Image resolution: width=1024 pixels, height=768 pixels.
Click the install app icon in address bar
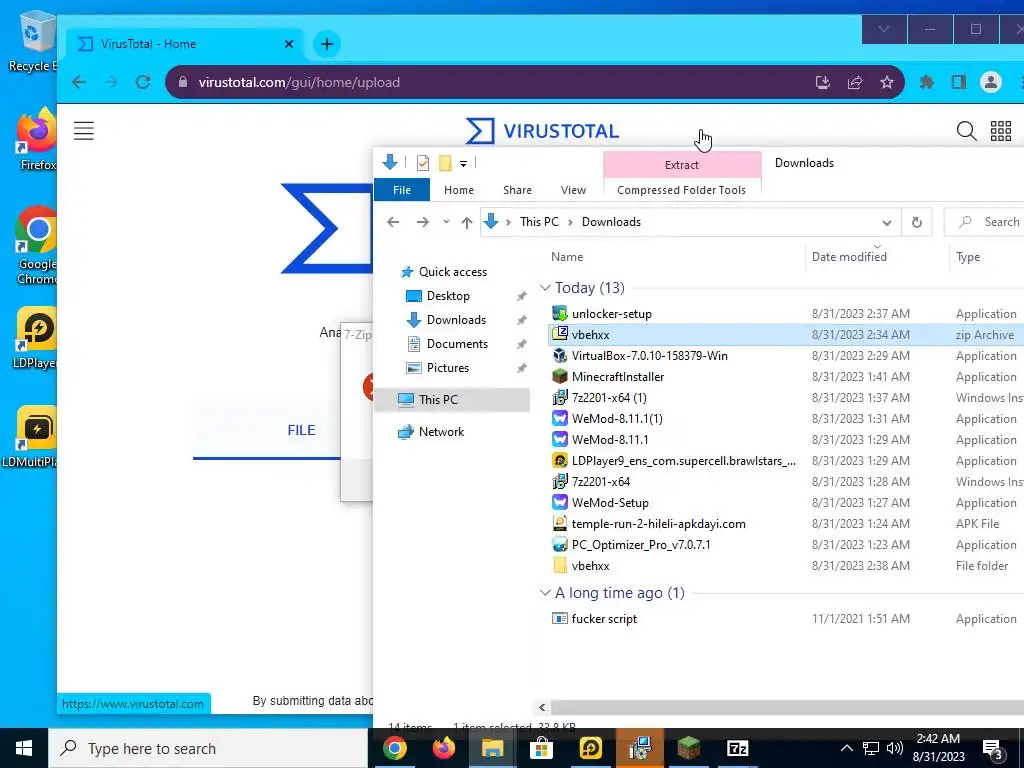coord(823,82)
